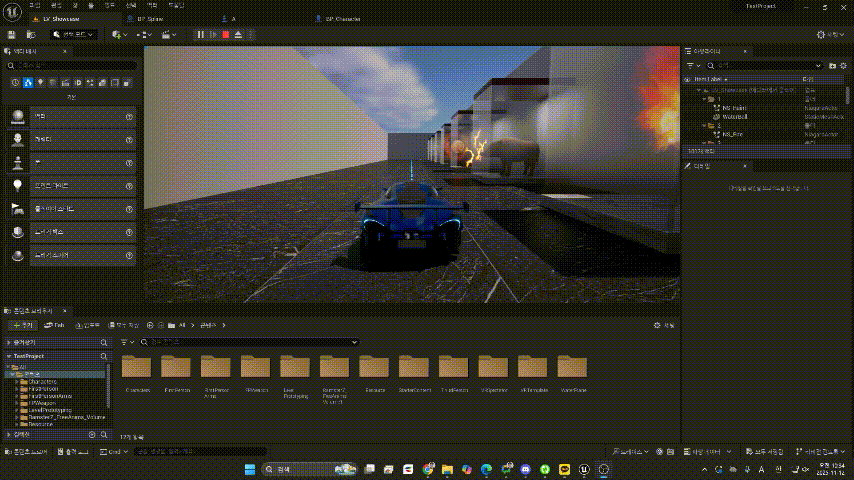This screenshot has width=854, height=480.
Task: Click Save All in Content Browser
Action: [x=124, y=325]
